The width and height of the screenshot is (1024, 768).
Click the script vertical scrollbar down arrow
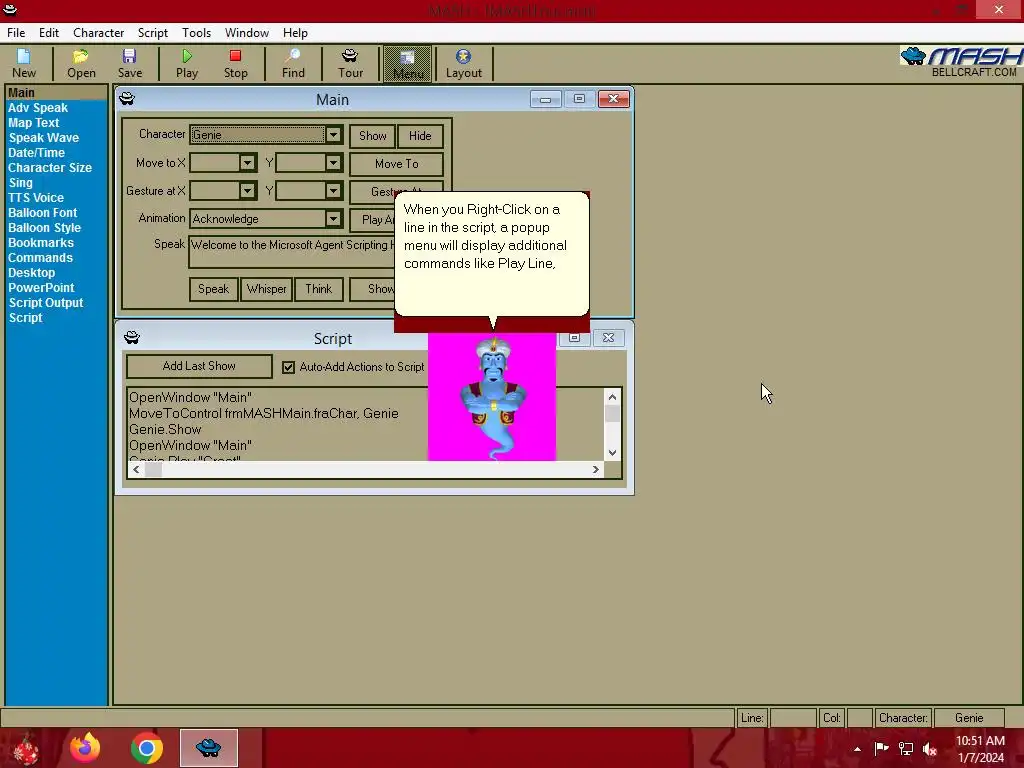click(x=613, y=453)
